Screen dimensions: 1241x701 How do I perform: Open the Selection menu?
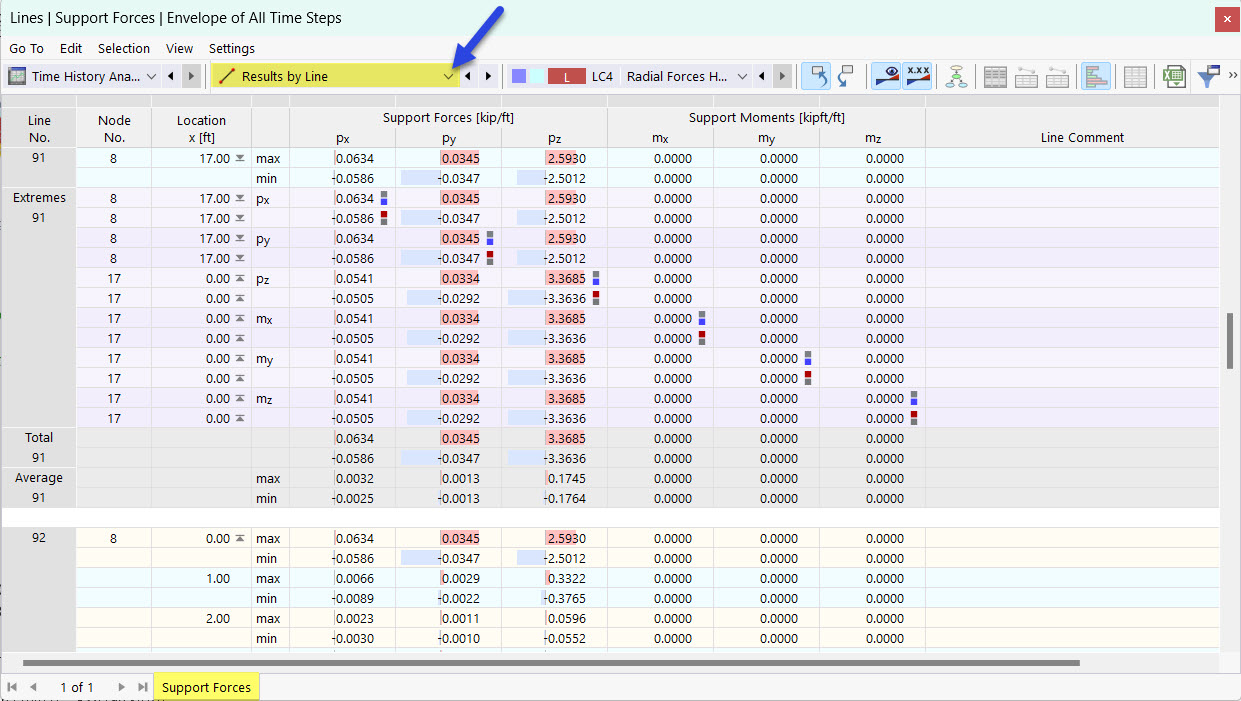[x=124, y=48]
